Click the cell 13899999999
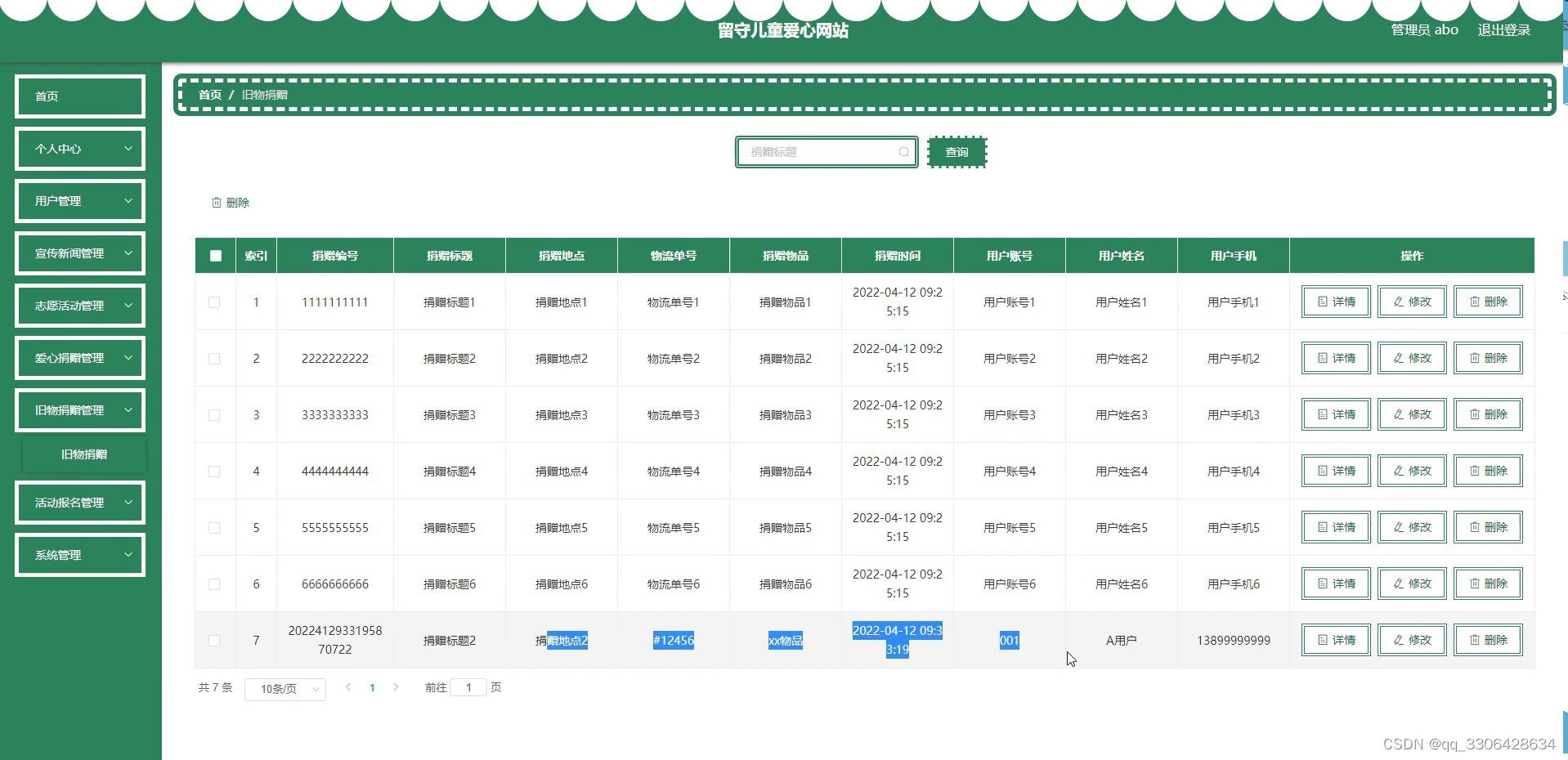Viewport: 1568px width, 760px height. [1234, 641]
